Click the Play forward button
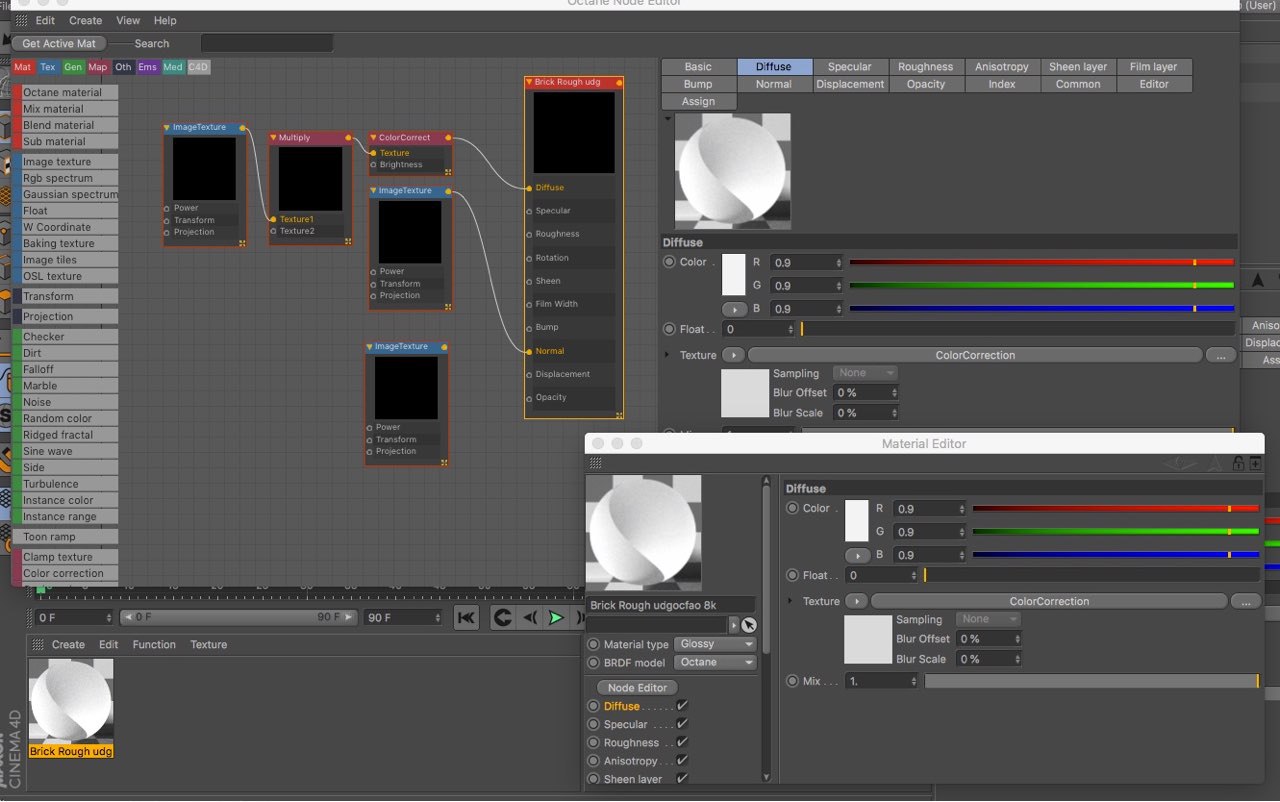Viewport: 1280px width, 802px height. [x=556, y=618]
